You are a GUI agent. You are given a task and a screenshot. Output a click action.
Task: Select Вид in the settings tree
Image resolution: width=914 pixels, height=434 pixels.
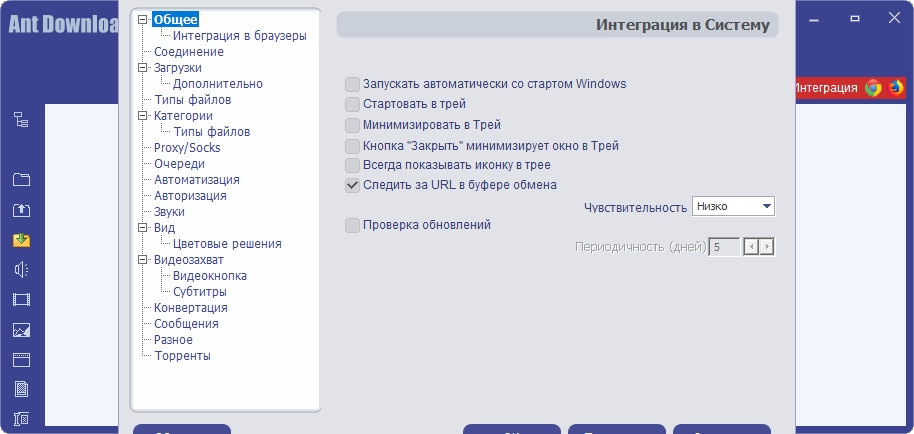164,227
